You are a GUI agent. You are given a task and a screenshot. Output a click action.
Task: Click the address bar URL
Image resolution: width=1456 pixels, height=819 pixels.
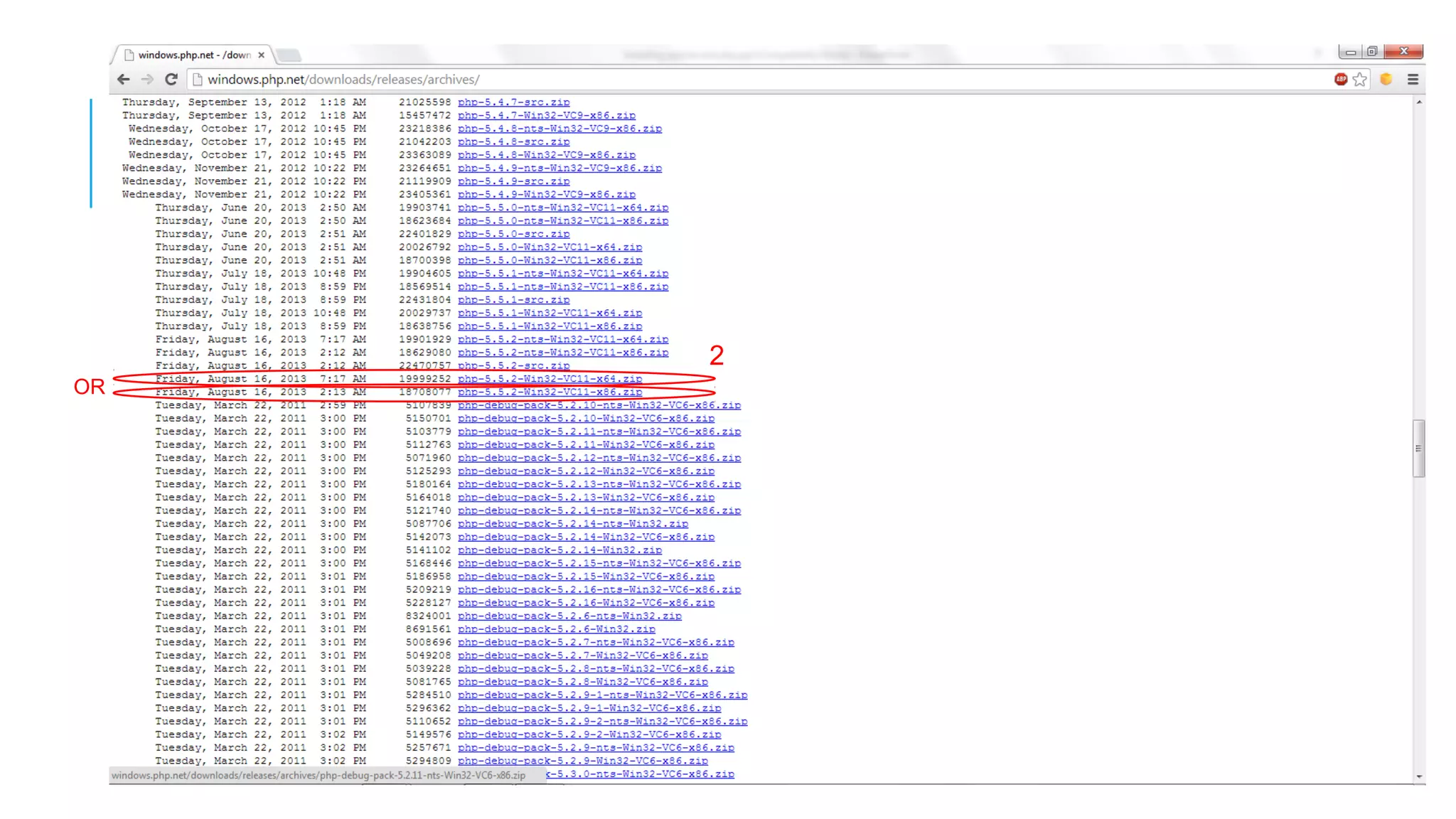pos(343,80)
